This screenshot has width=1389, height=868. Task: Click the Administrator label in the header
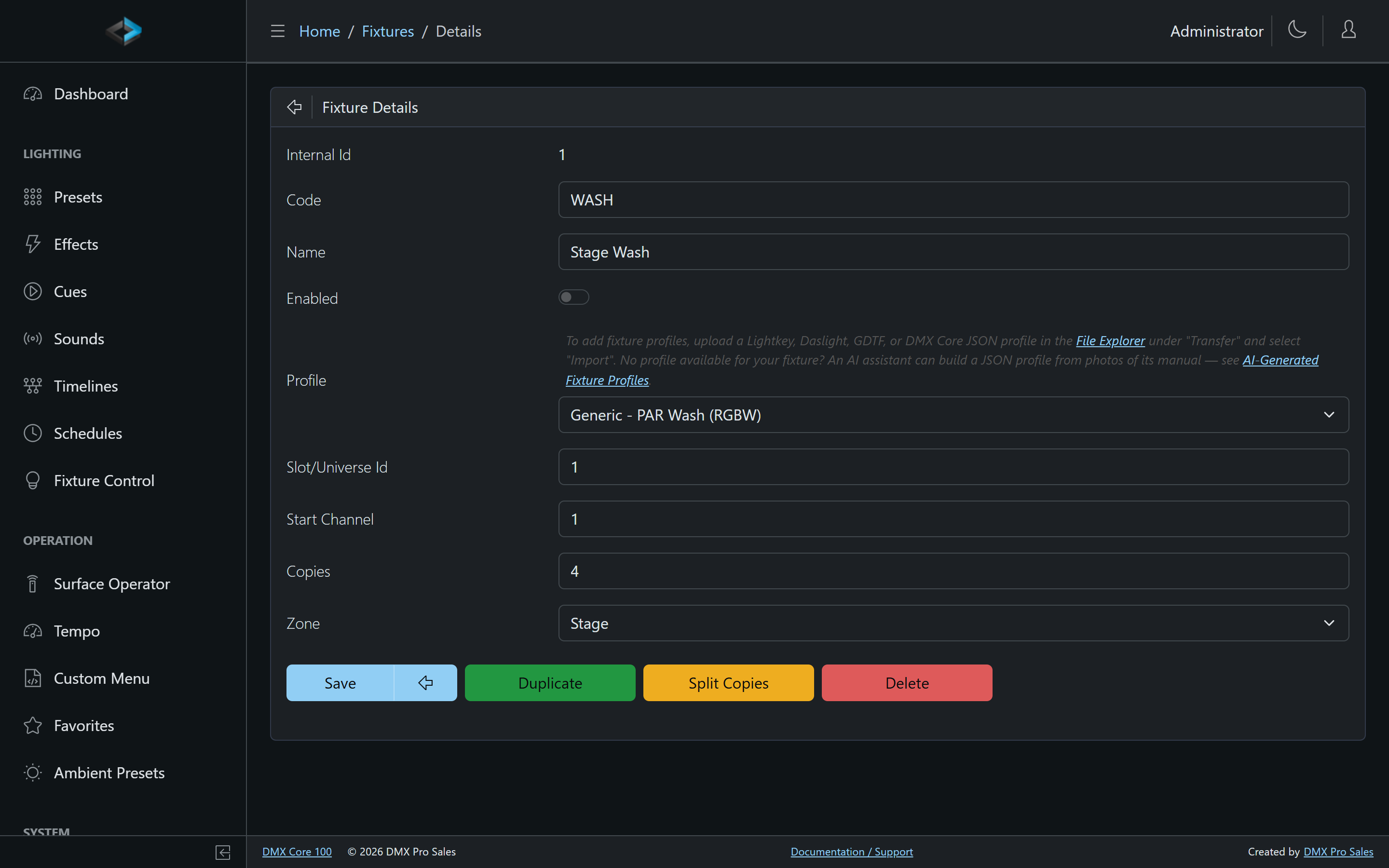tap(1216, 31)
